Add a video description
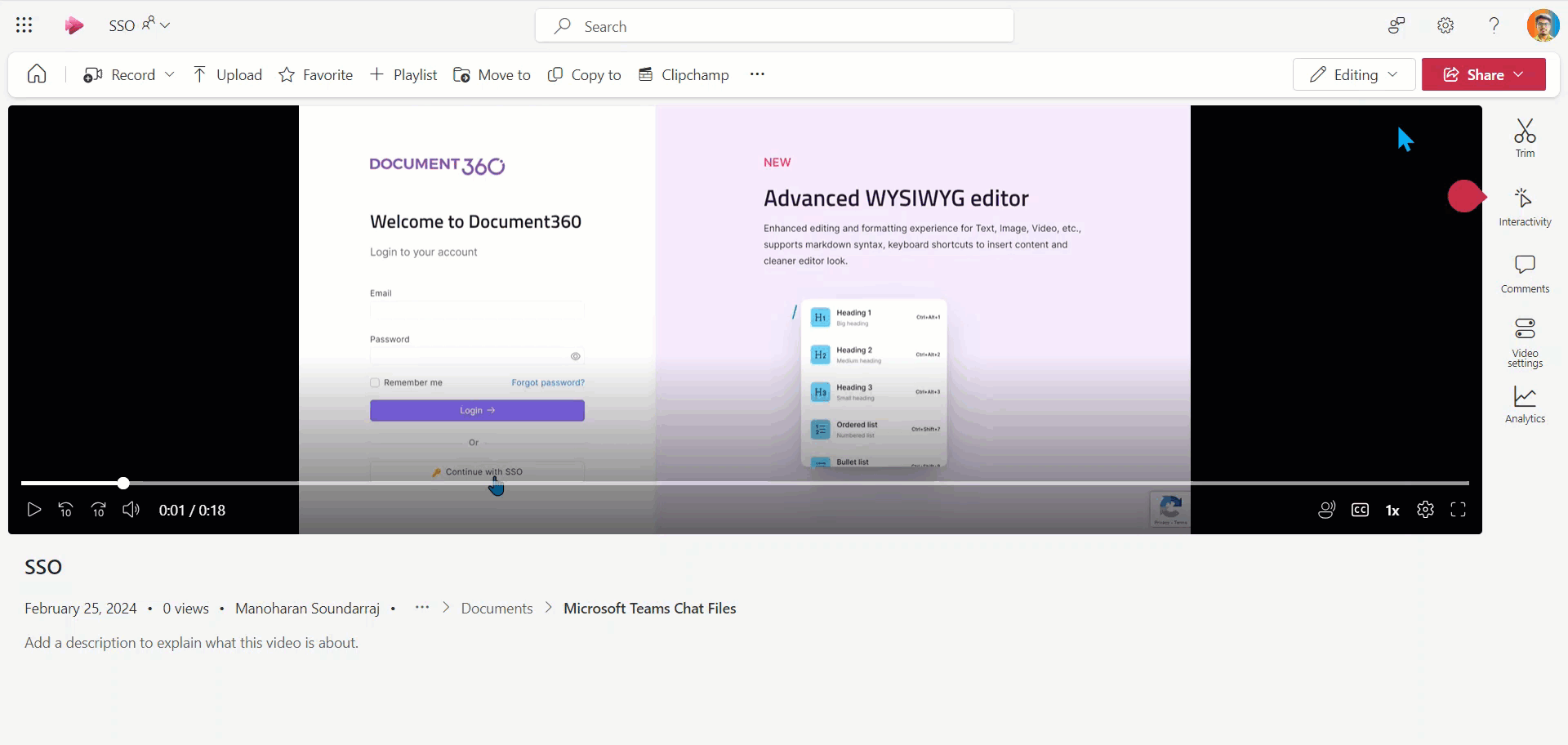 (191, 643)
